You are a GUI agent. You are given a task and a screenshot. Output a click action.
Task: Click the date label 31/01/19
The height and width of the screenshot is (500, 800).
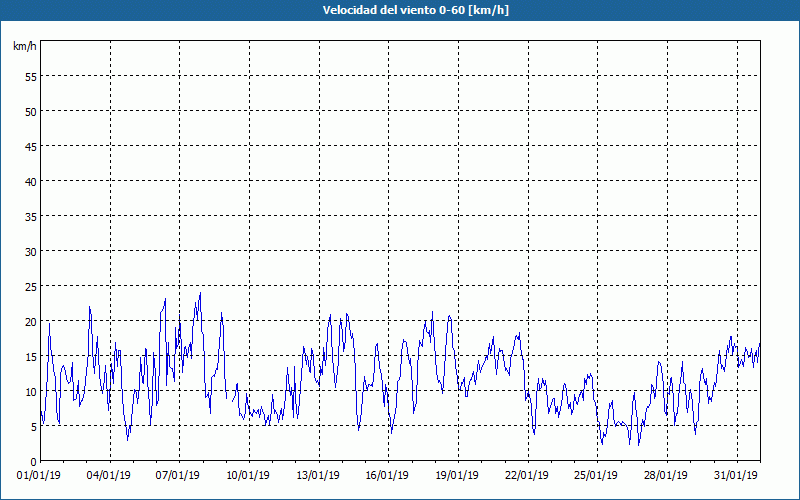tap(735, 476)
